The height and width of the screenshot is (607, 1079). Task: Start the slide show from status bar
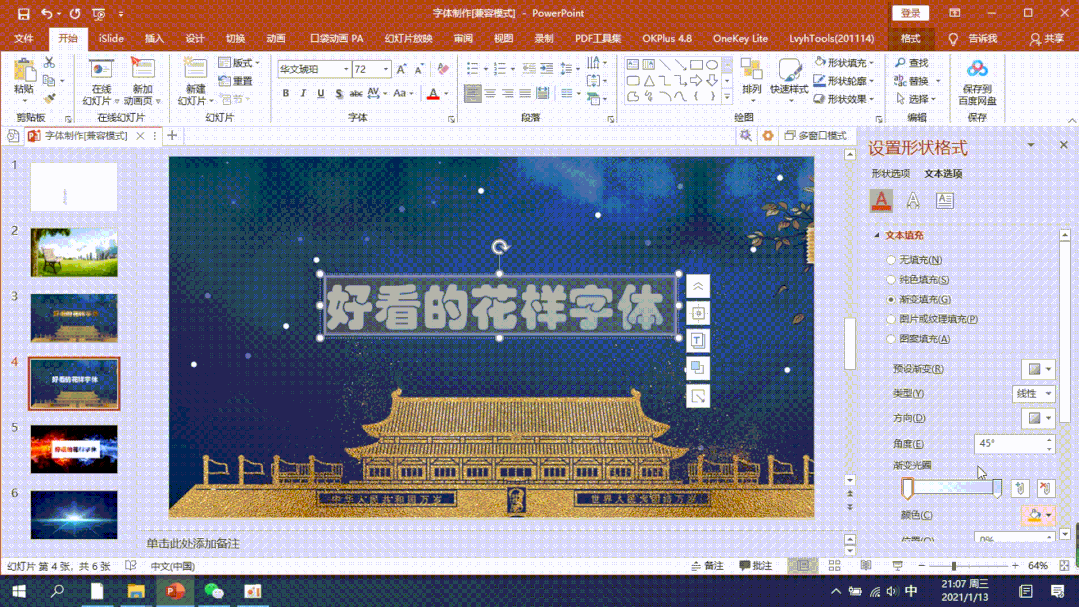(897, 566)
